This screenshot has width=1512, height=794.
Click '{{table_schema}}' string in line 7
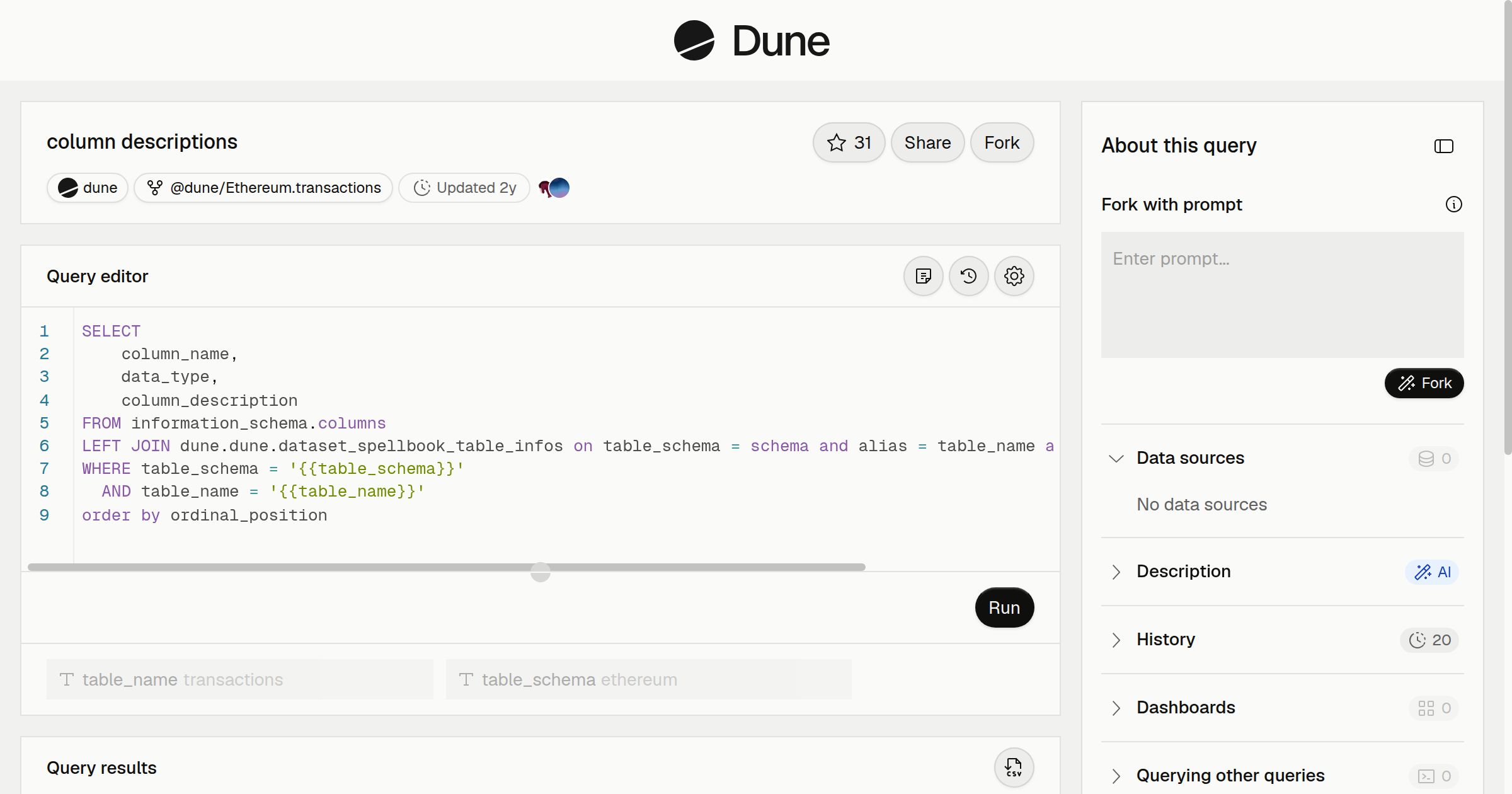click(377, 469)
